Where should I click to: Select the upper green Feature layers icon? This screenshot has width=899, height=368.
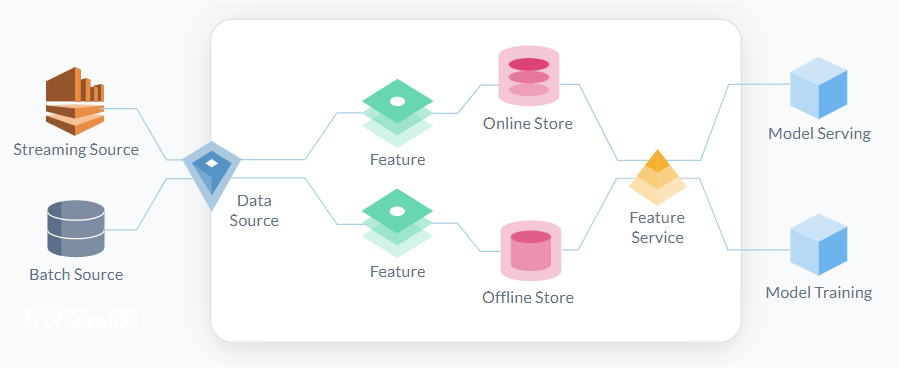tap(397, 114)
